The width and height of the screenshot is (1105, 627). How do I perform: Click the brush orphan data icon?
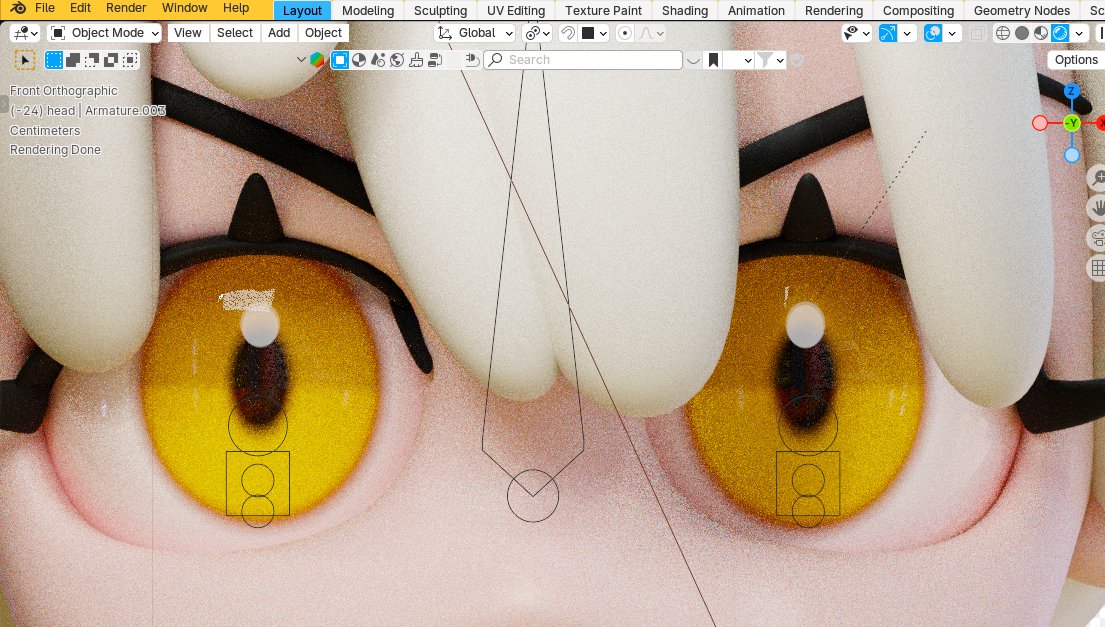[416, 60]
